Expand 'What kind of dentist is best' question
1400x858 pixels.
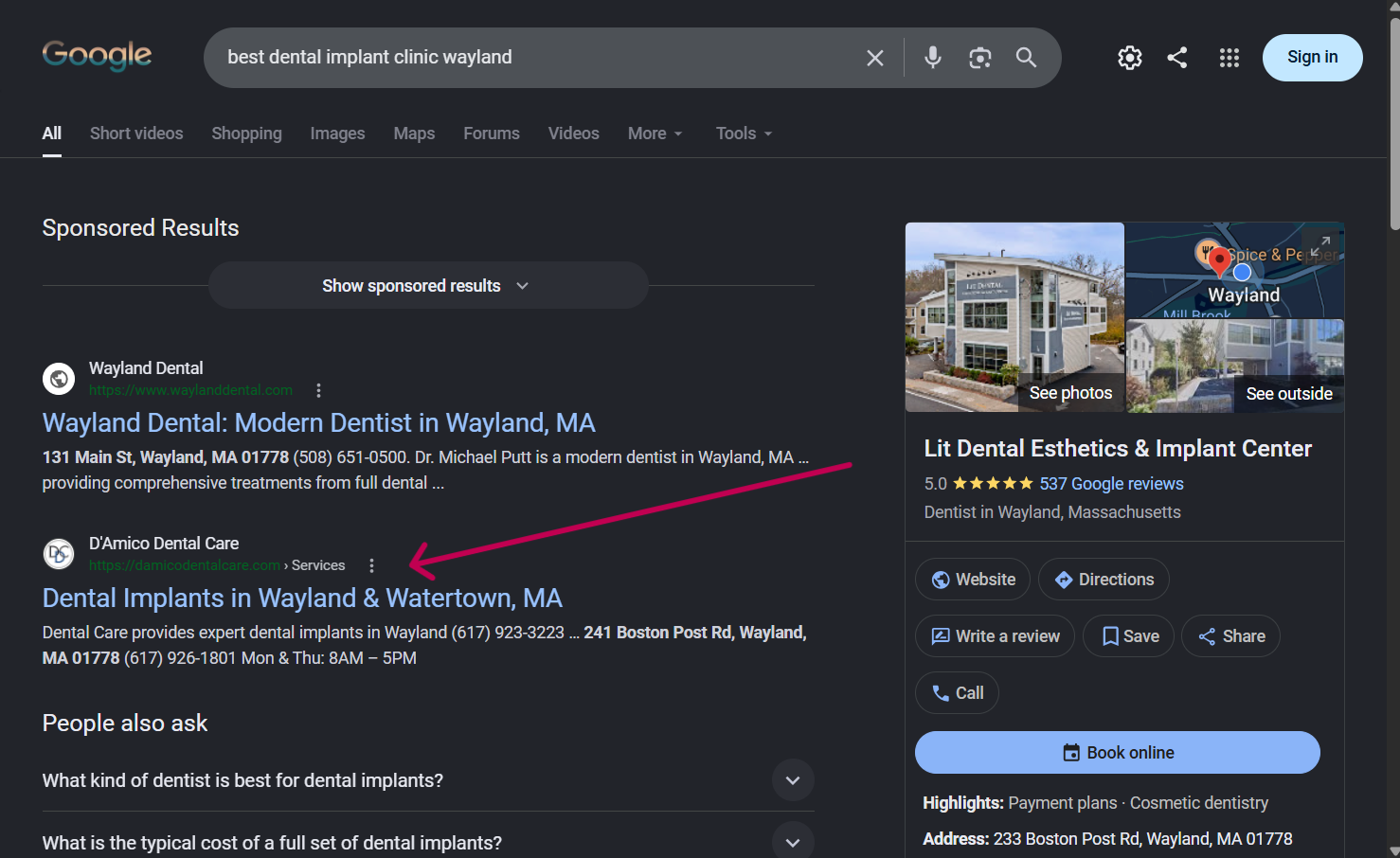(428, 780)
